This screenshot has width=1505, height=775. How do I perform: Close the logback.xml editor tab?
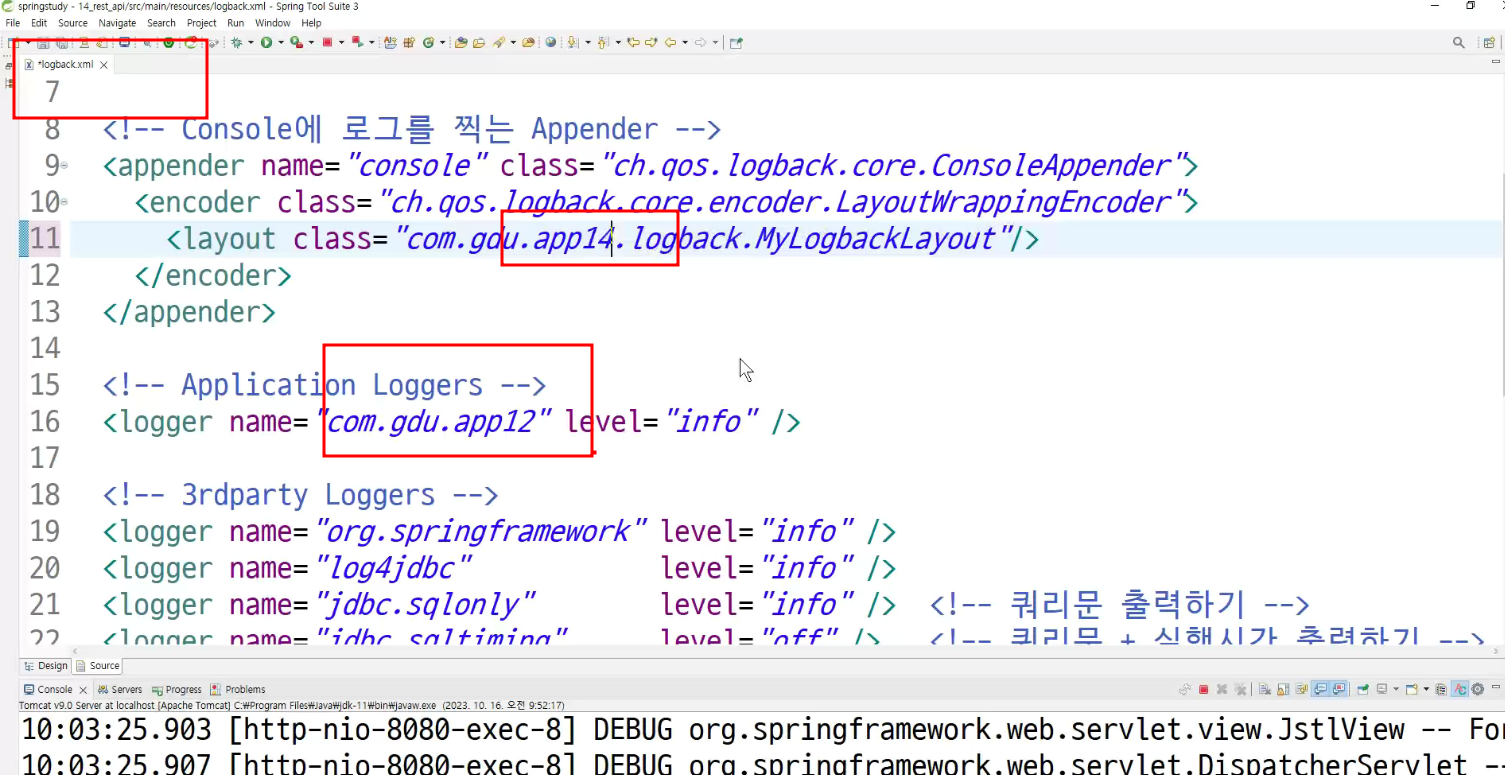click(104, 64)
